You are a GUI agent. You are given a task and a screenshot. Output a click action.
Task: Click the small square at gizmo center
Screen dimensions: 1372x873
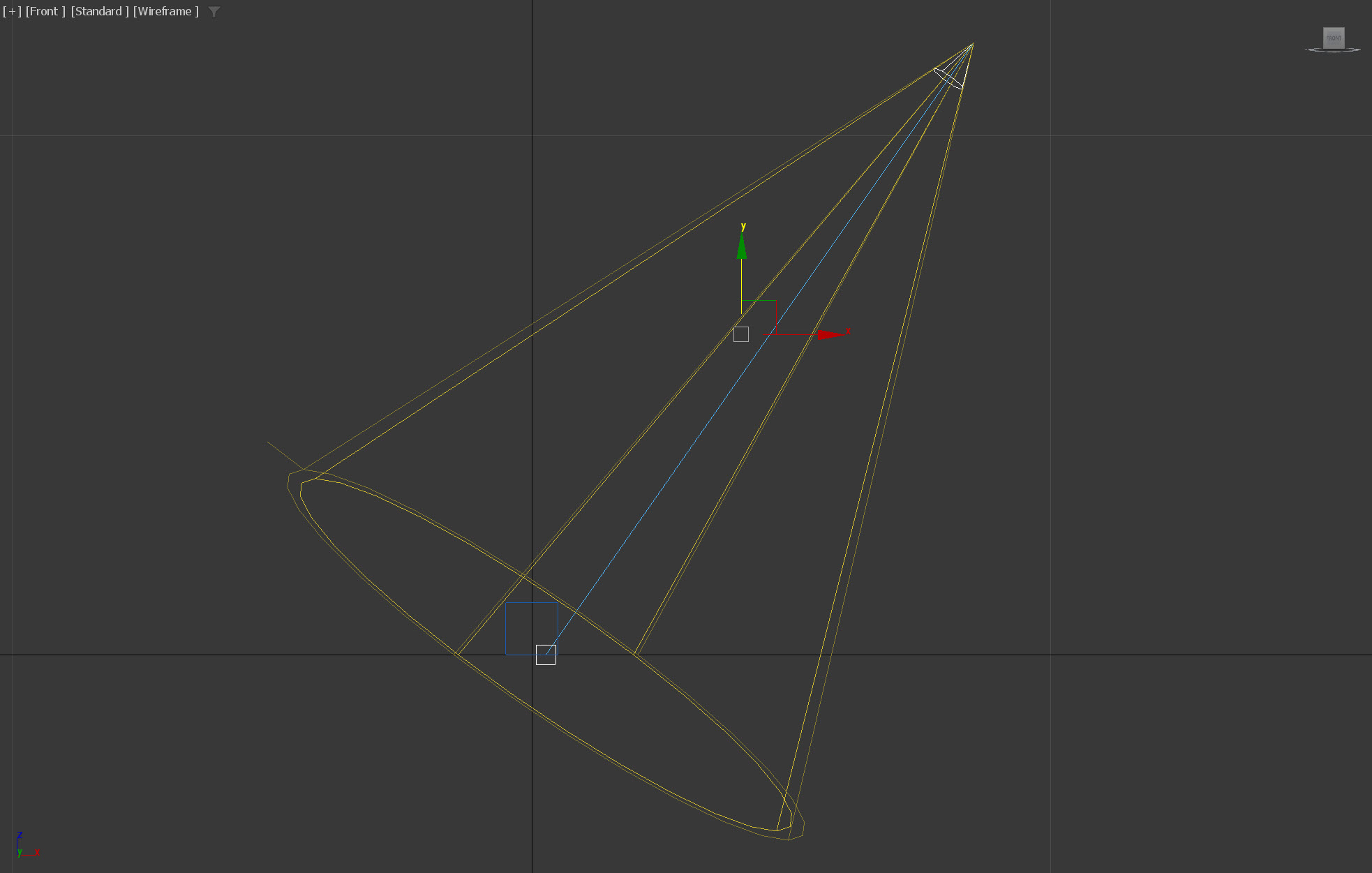click(x=741, y=334)
